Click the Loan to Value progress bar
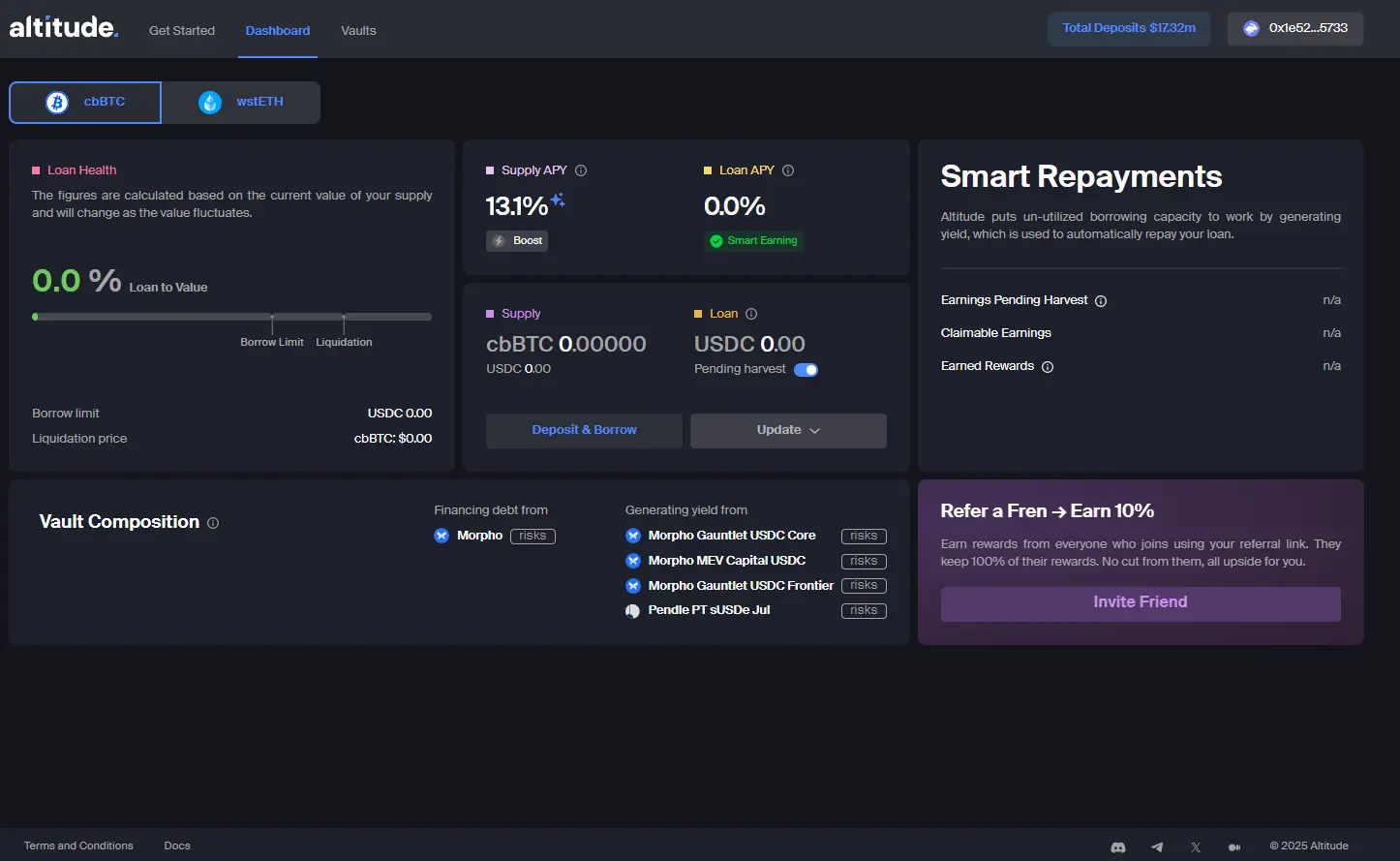The image size is (1400, 861). (231, 317)
